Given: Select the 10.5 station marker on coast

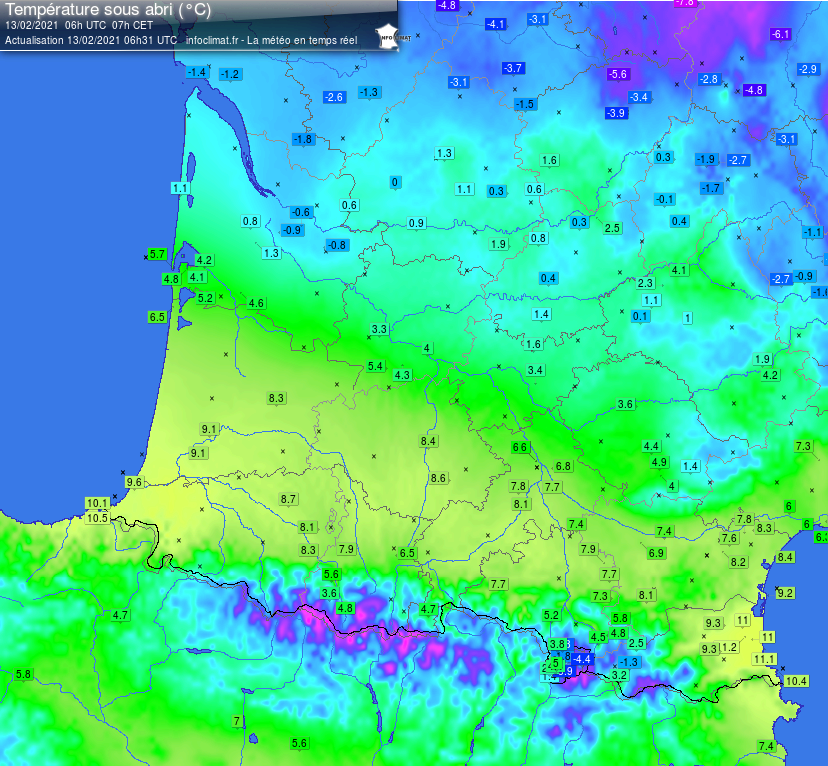Looking at the screenshot, I should pos(97,518).
